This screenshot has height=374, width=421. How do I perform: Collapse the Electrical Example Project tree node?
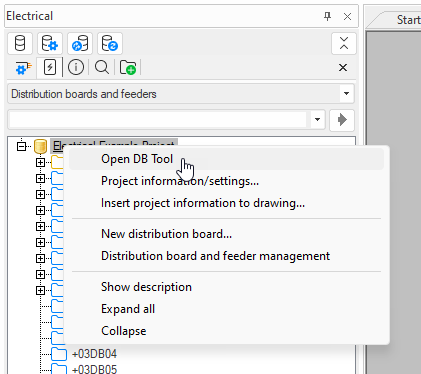[22, 146]
